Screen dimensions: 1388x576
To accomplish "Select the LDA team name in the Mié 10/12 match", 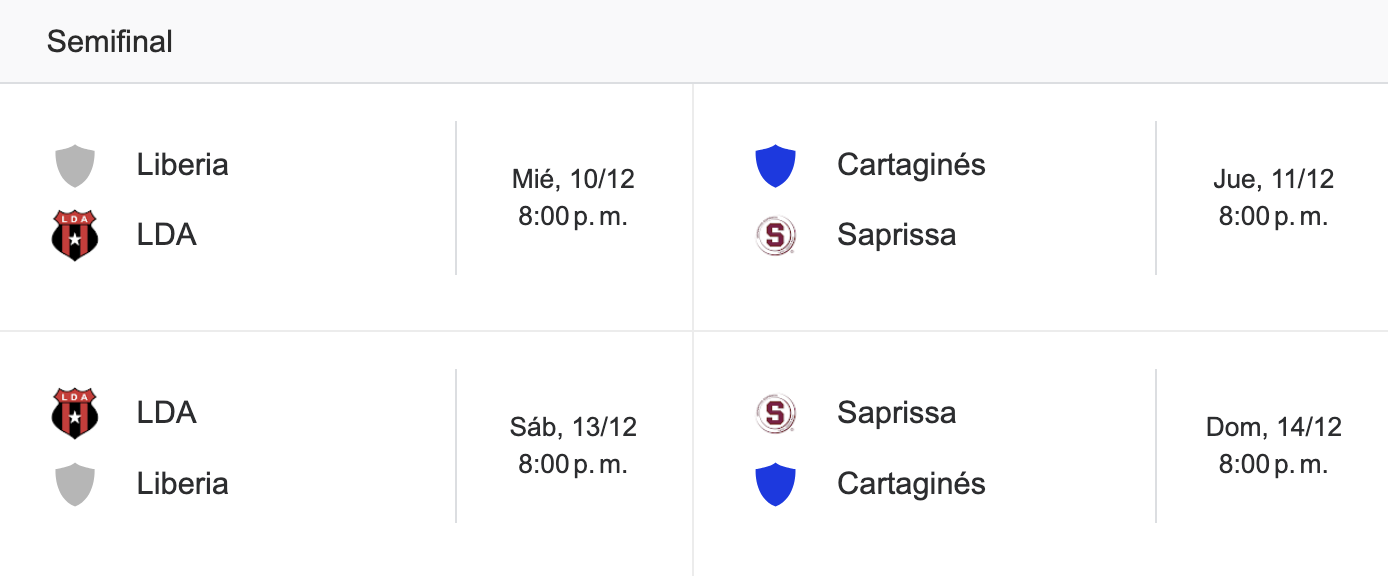I will [166, 235].
